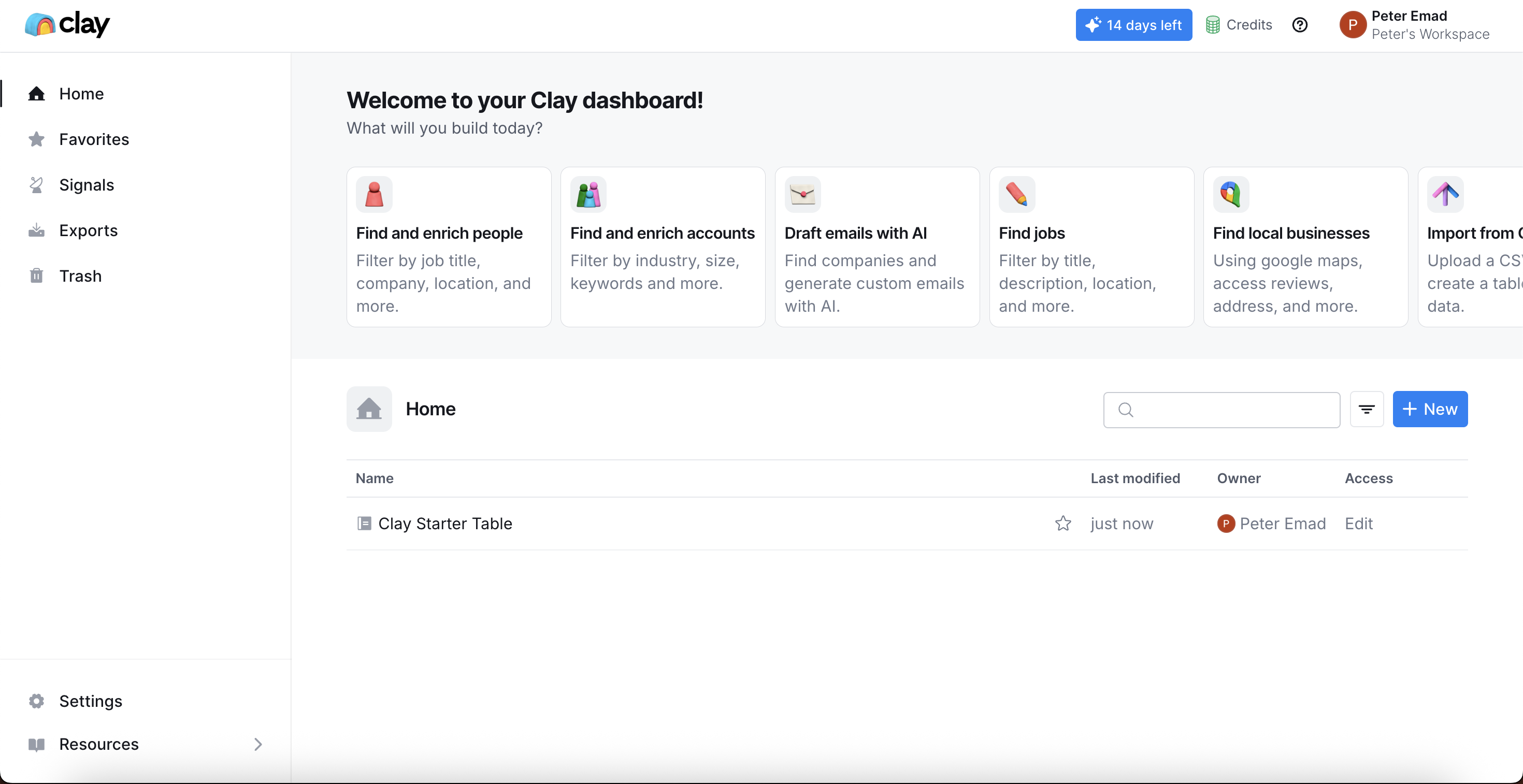Screen dimensions: 1523x784
Task: Open the Credits panel
Action: (1239, 25)
